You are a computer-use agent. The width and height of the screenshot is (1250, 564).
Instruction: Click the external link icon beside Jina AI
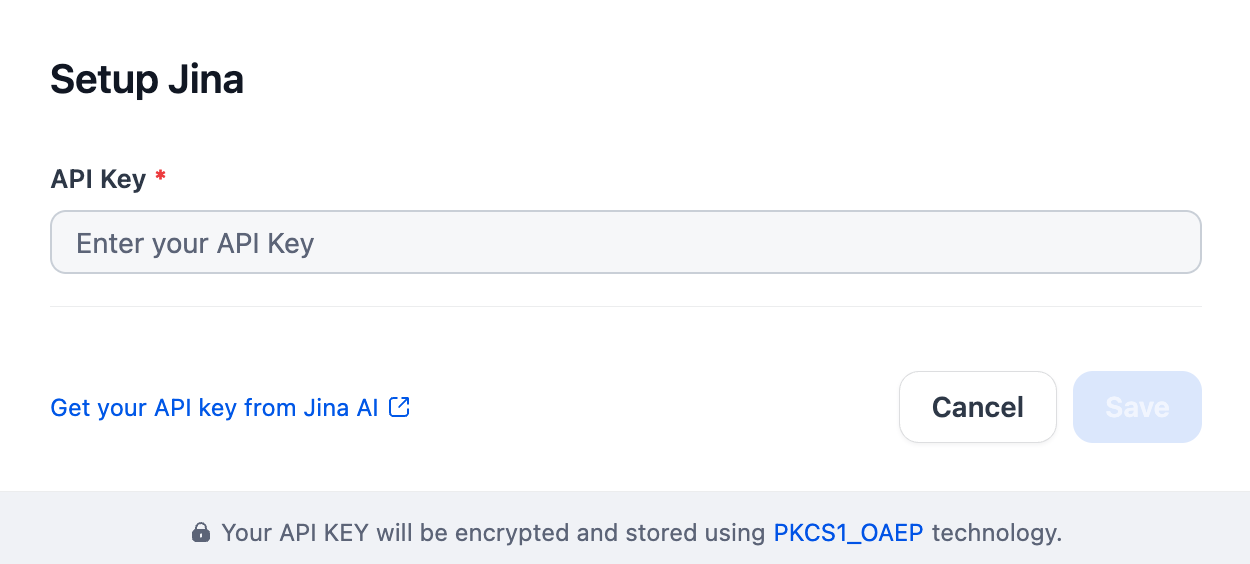click(x=399, y=407)
